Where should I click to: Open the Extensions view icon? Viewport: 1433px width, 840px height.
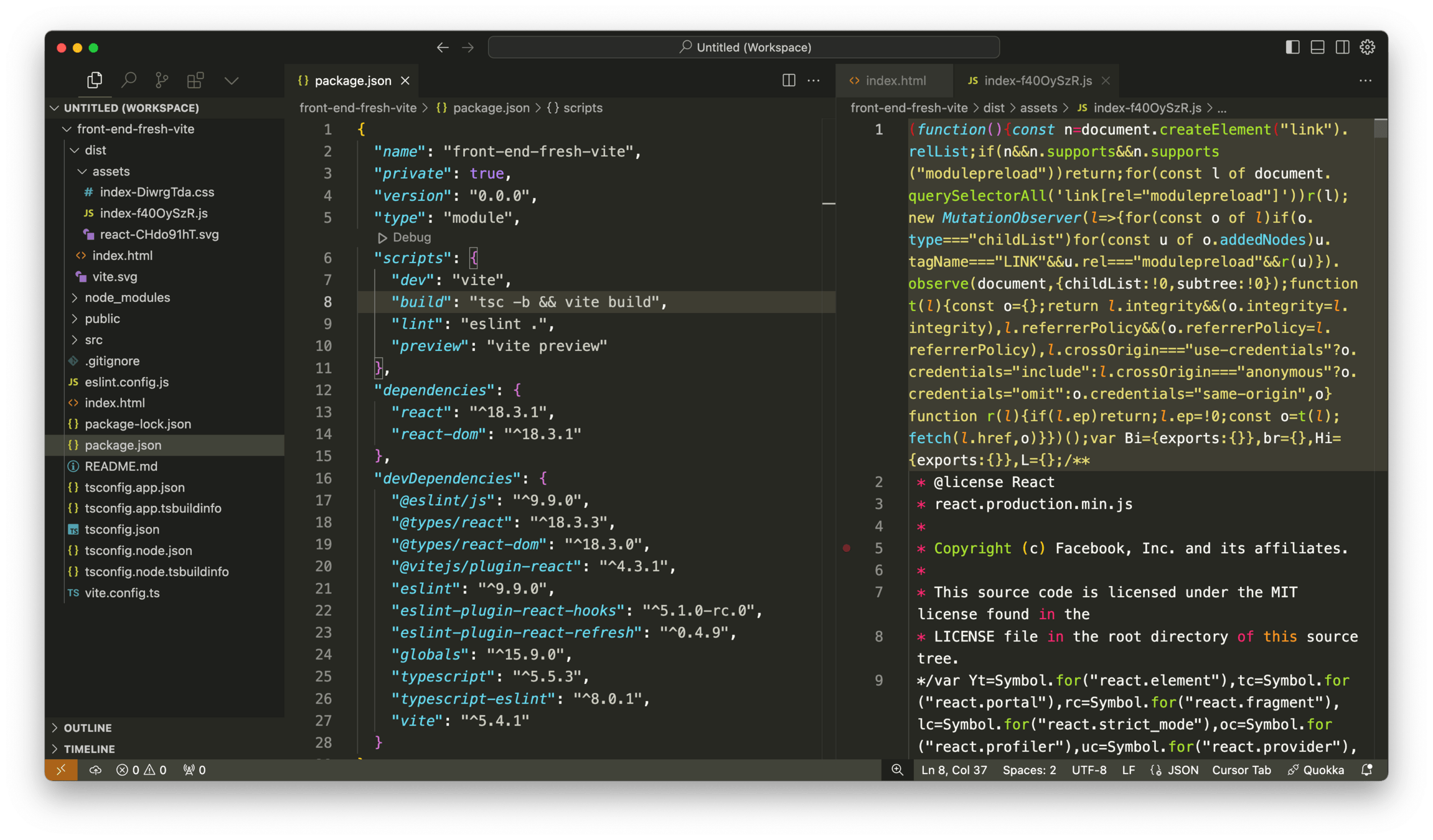coord(195,80)
